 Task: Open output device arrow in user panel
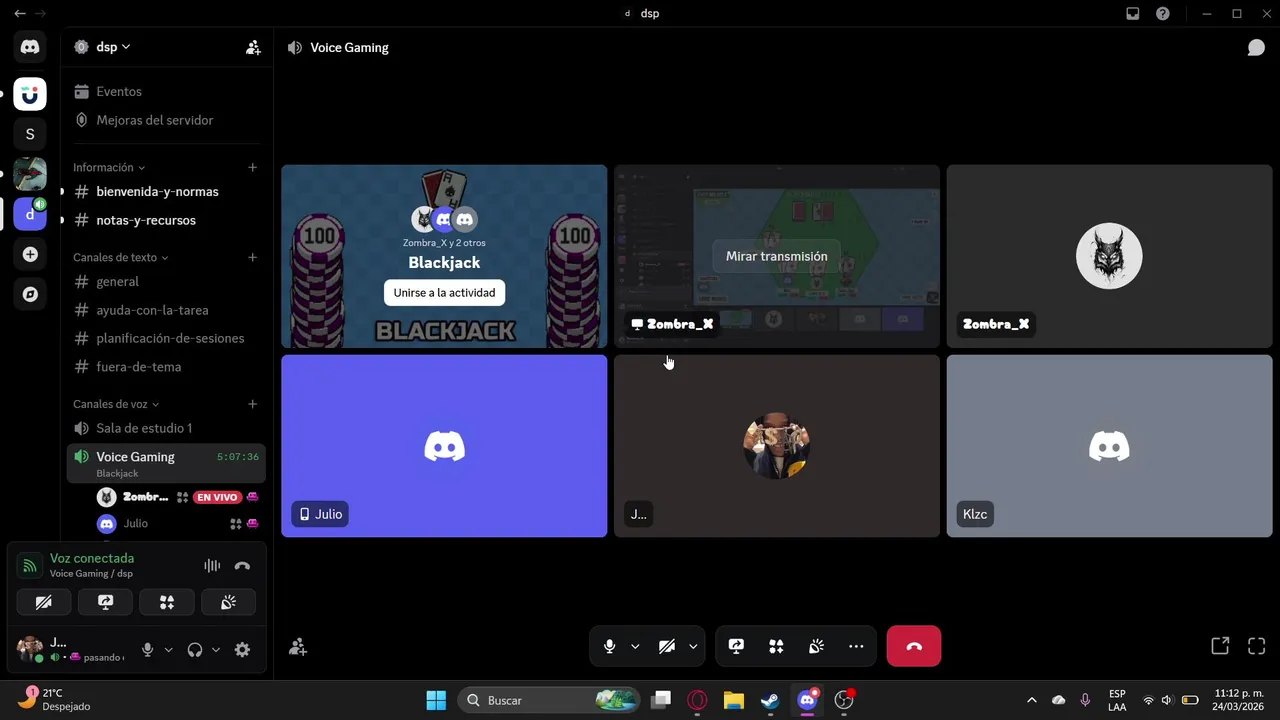coord(215,650)
